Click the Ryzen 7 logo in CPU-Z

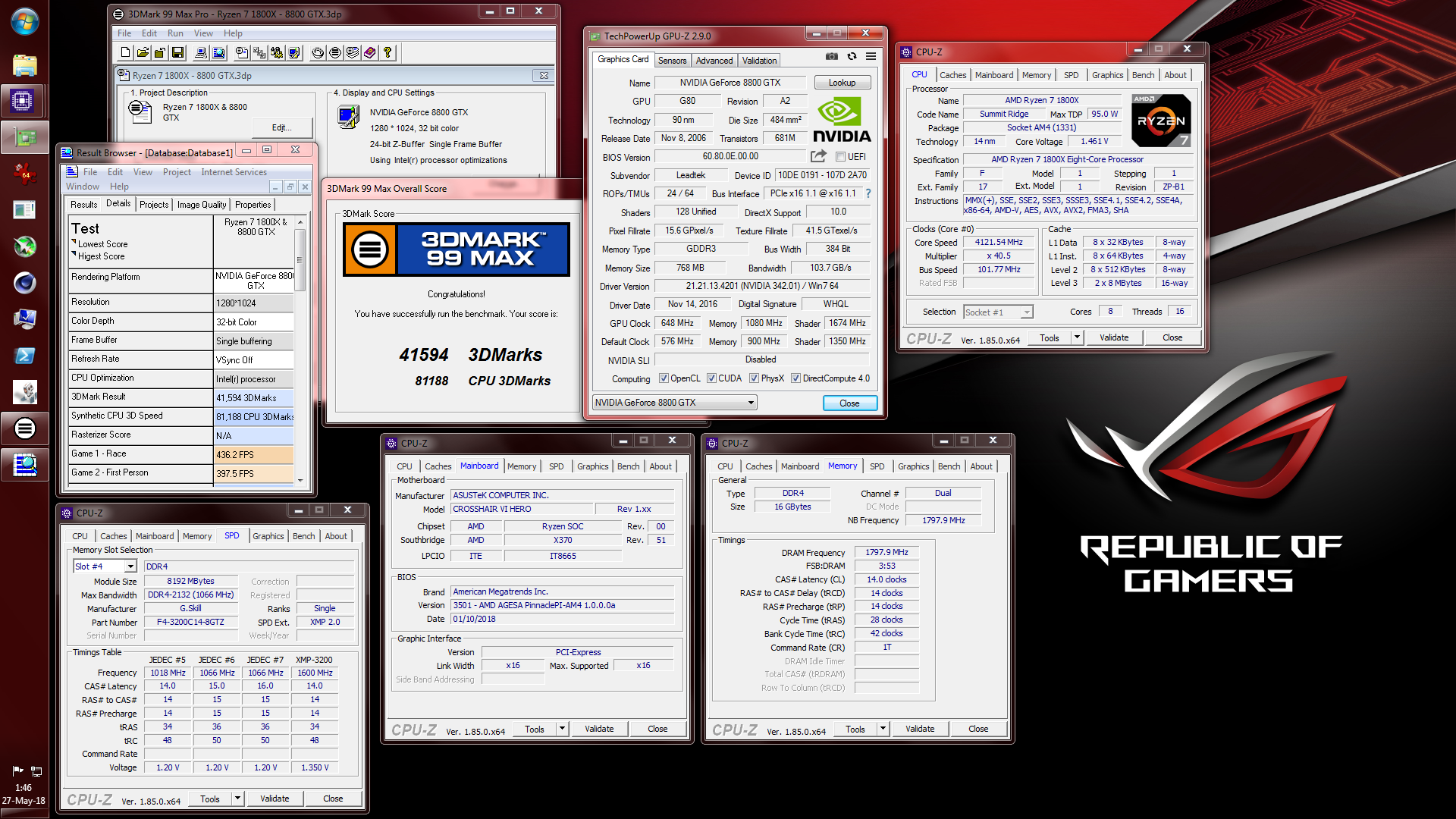click(x=1161, y=121)
